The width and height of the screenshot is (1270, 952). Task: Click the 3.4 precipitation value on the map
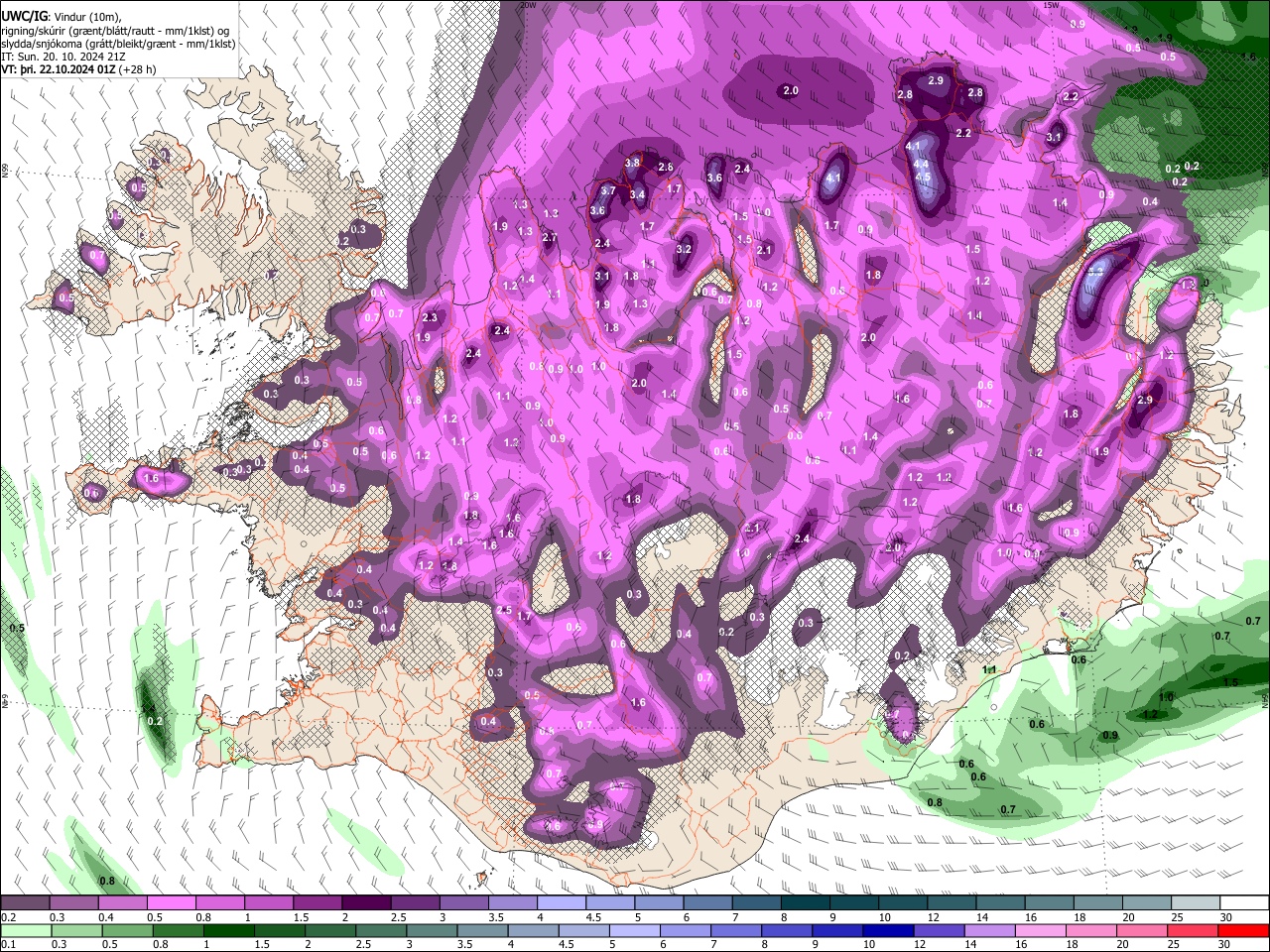637,195
